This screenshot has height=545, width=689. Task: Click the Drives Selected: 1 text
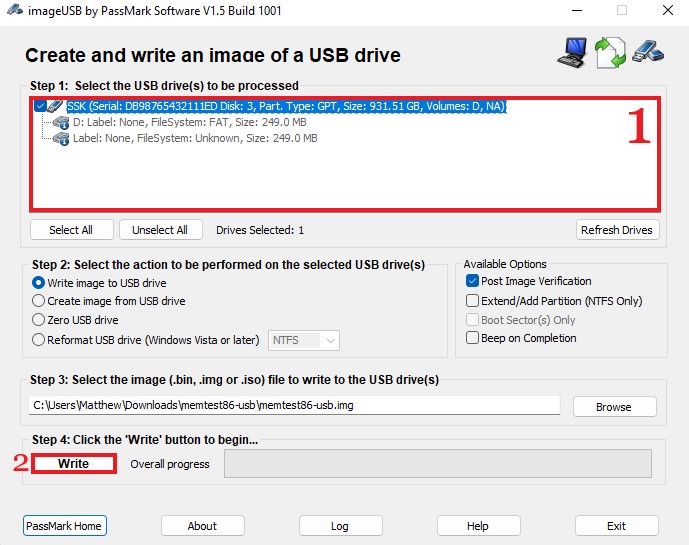point(260,230)
